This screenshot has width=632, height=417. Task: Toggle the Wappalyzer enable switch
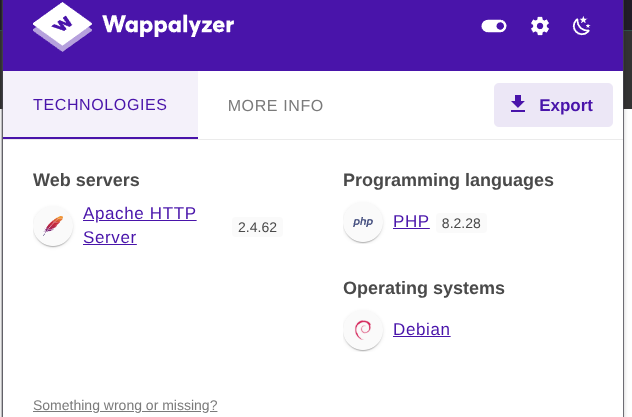[494, 26]
